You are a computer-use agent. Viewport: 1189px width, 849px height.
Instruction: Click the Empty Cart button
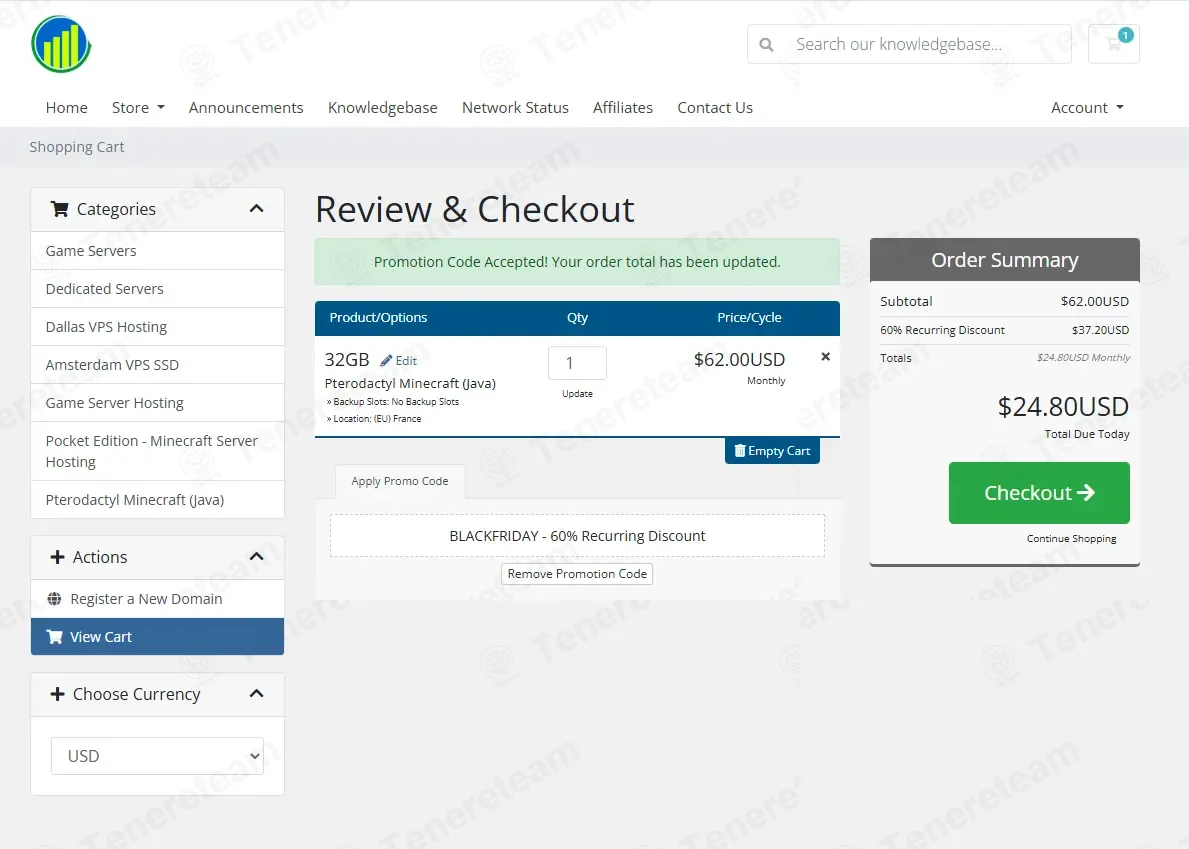(772, 451)
